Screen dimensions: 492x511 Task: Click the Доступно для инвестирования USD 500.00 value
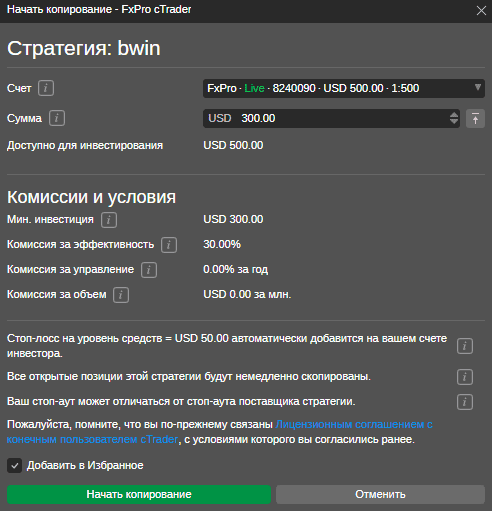tap(233, 145)
